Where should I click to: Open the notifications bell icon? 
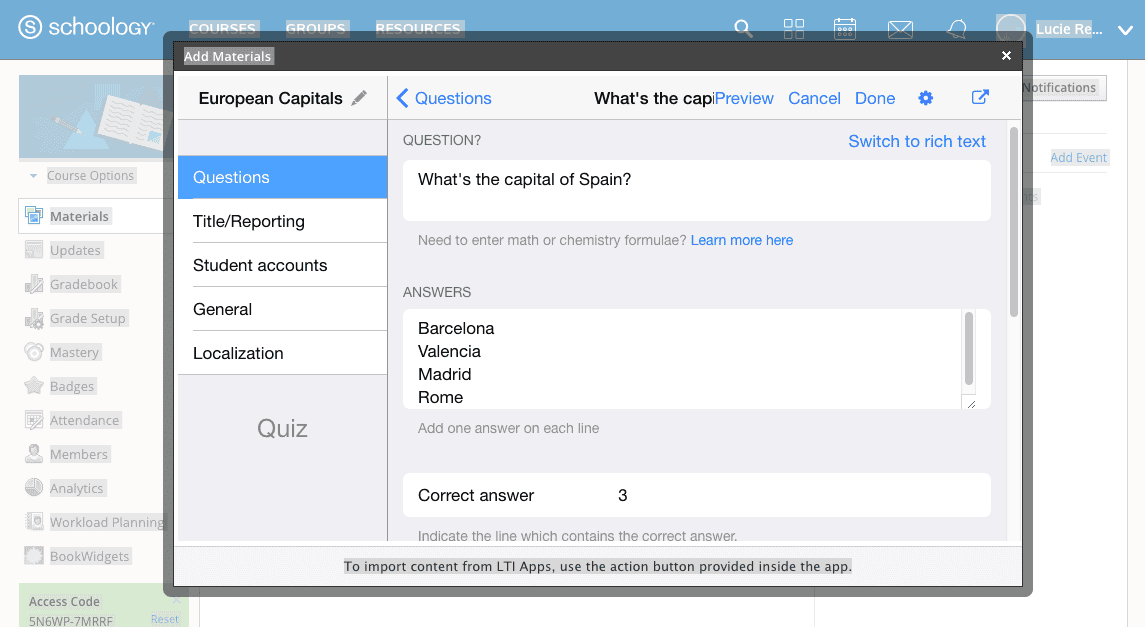pyautogui.click(x=957, y=29)
